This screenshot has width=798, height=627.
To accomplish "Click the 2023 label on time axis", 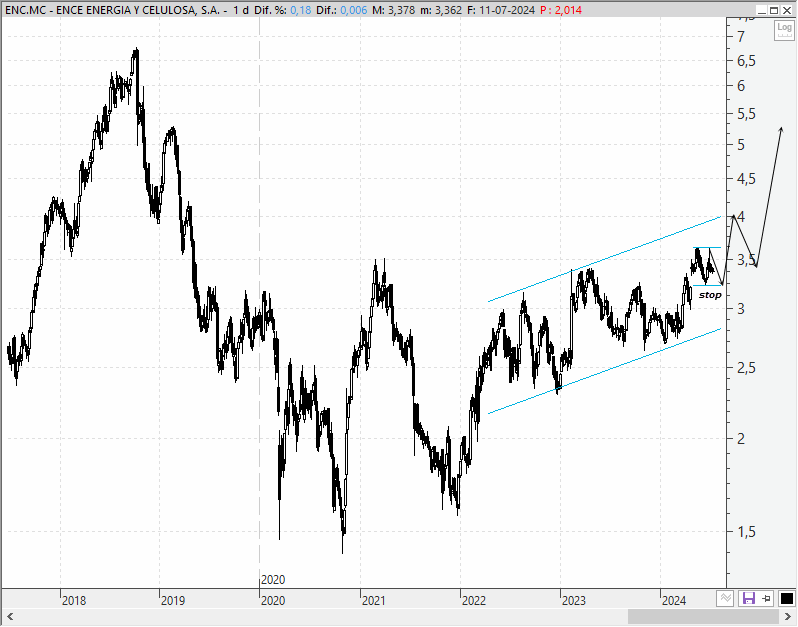I will (x=574, y=601).
